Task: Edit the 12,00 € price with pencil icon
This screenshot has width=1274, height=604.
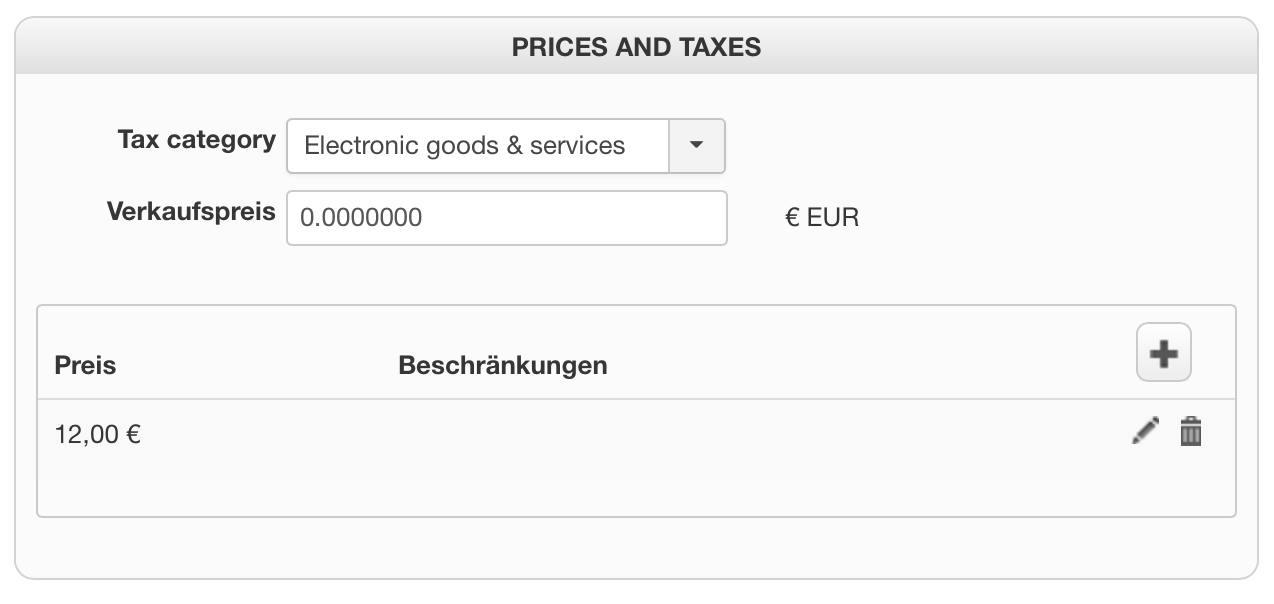Action: 1145,431
